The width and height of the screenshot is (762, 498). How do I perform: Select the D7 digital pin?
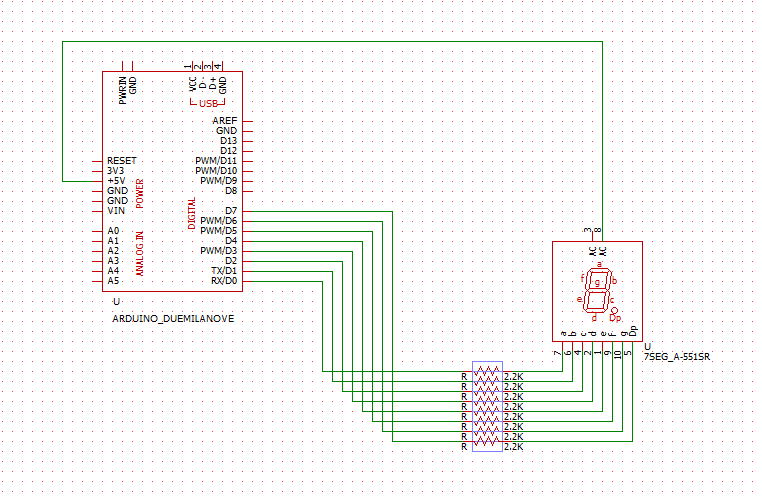coord(230,211)
